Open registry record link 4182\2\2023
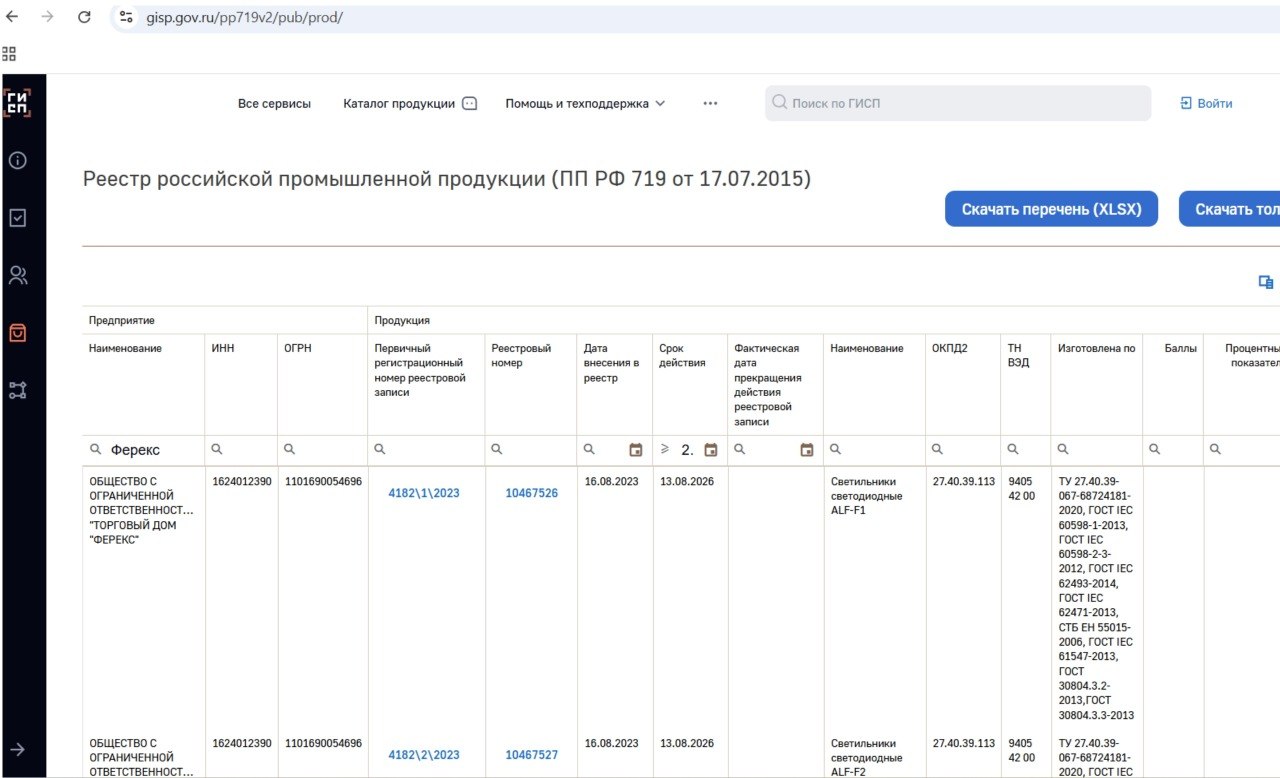The width and height of the screenshot is (1280, 778). coord(424,755)
